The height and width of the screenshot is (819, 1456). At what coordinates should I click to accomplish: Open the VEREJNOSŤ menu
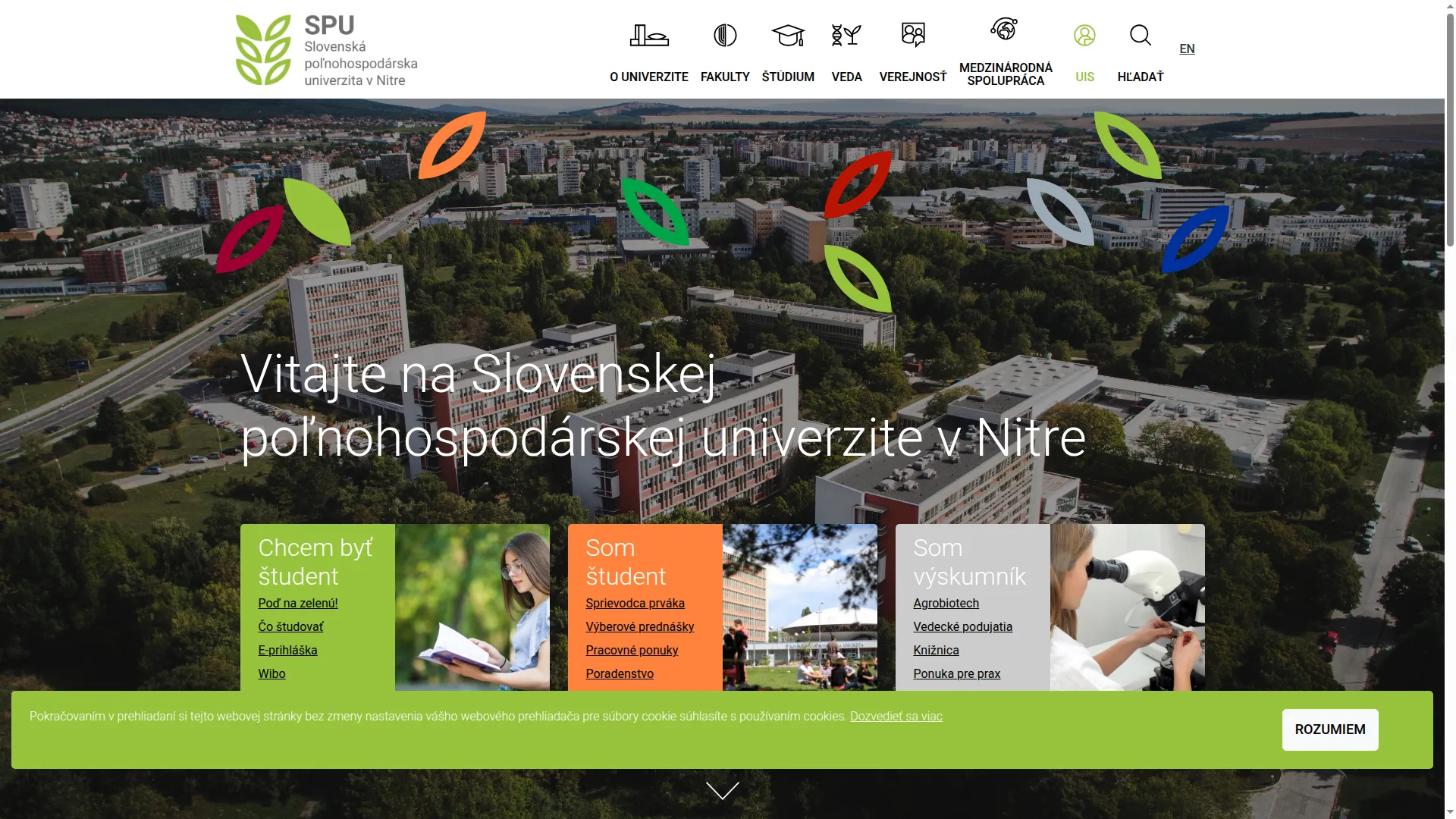tap(913, 77)
